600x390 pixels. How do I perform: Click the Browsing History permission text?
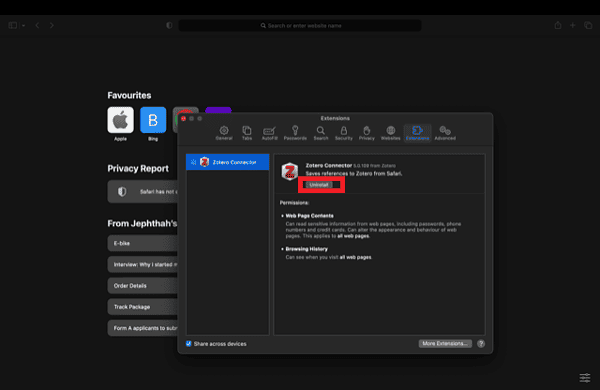tap(307, 249)
